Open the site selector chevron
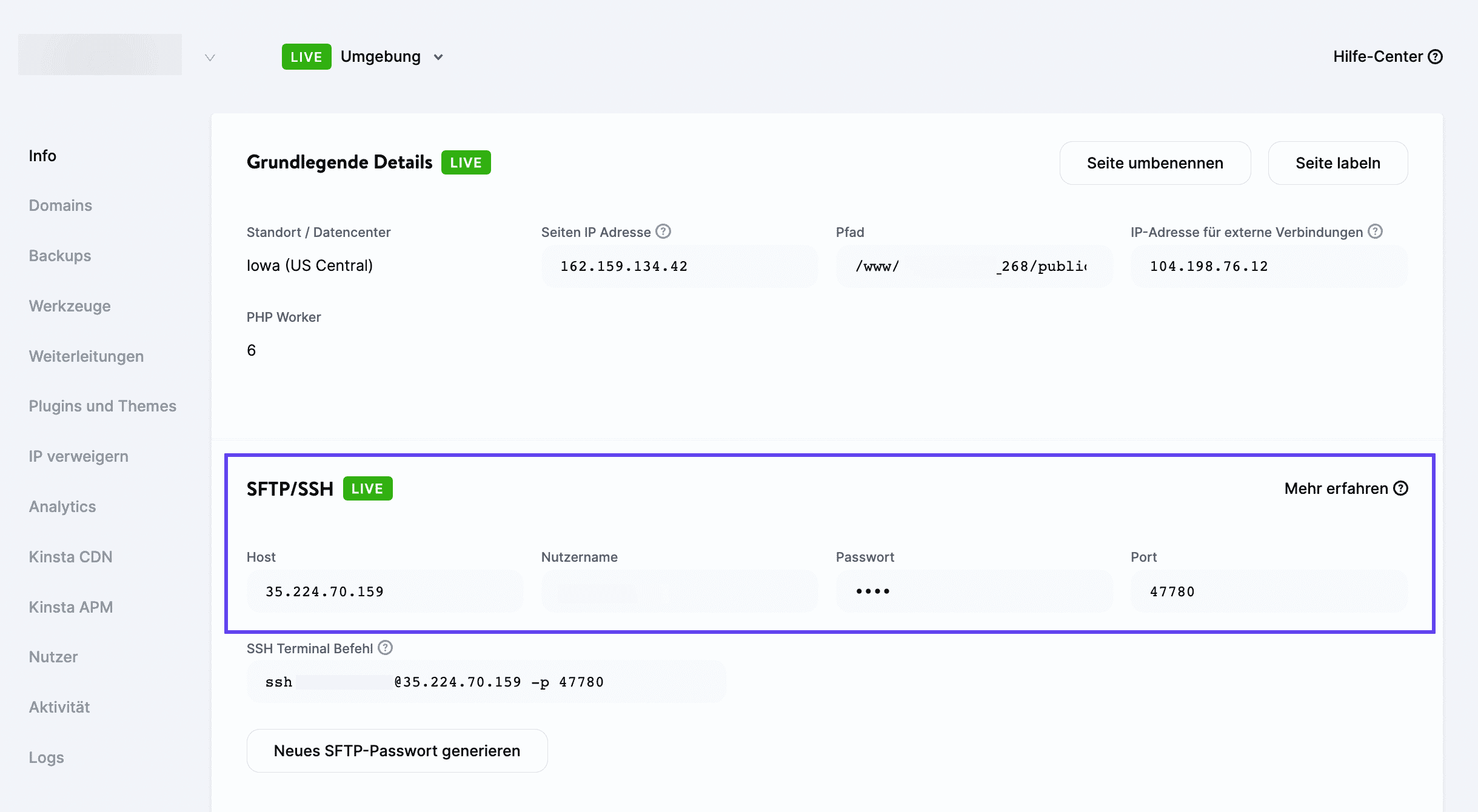This screenshot has width=1478, height=812. [x=209, y=58]
